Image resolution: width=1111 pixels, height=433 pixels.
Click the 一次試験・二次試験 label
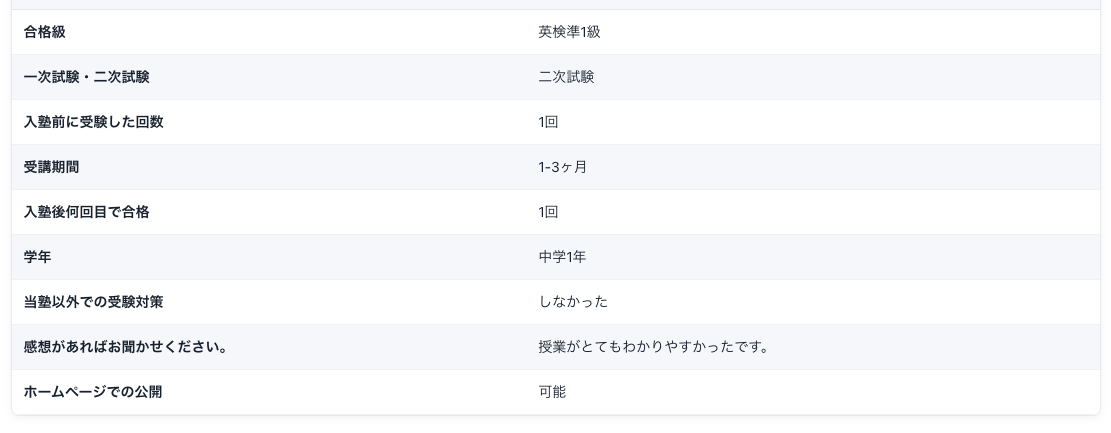pyautogui.click(x=86, y=77)
